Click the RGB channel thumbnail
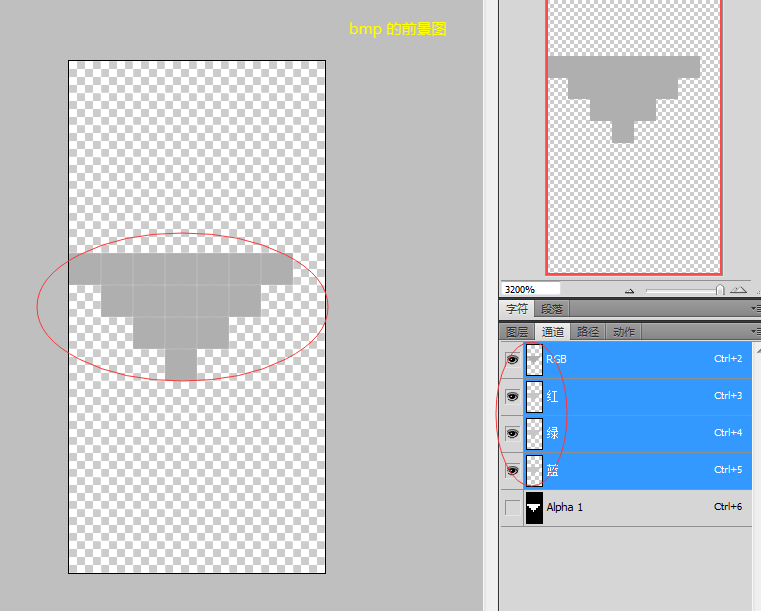The height and width of the screenshot is (611, 761). click(534, 360)
